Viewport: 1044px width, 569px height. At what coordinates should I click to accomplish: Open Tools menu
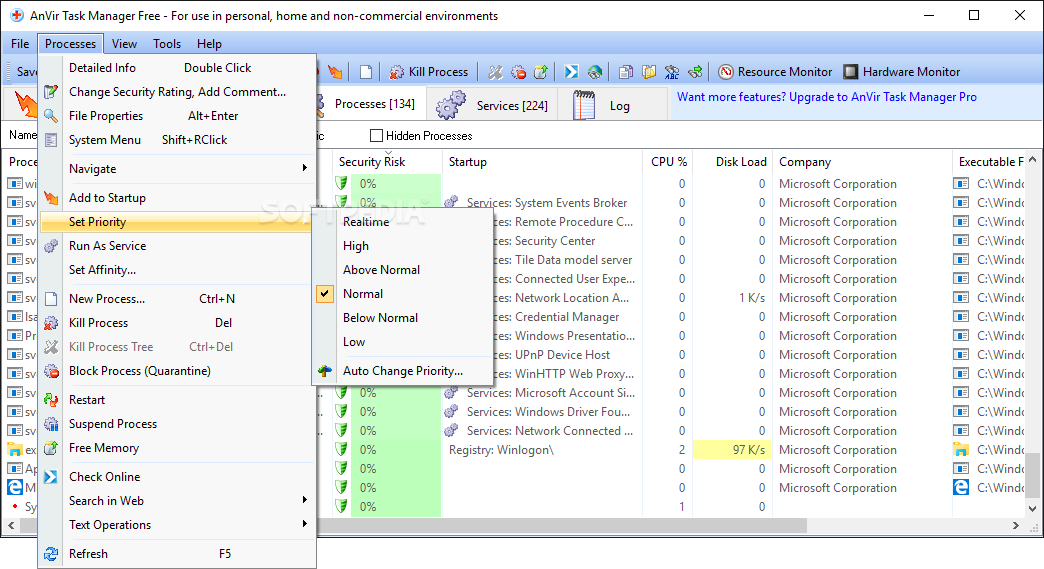167,44
